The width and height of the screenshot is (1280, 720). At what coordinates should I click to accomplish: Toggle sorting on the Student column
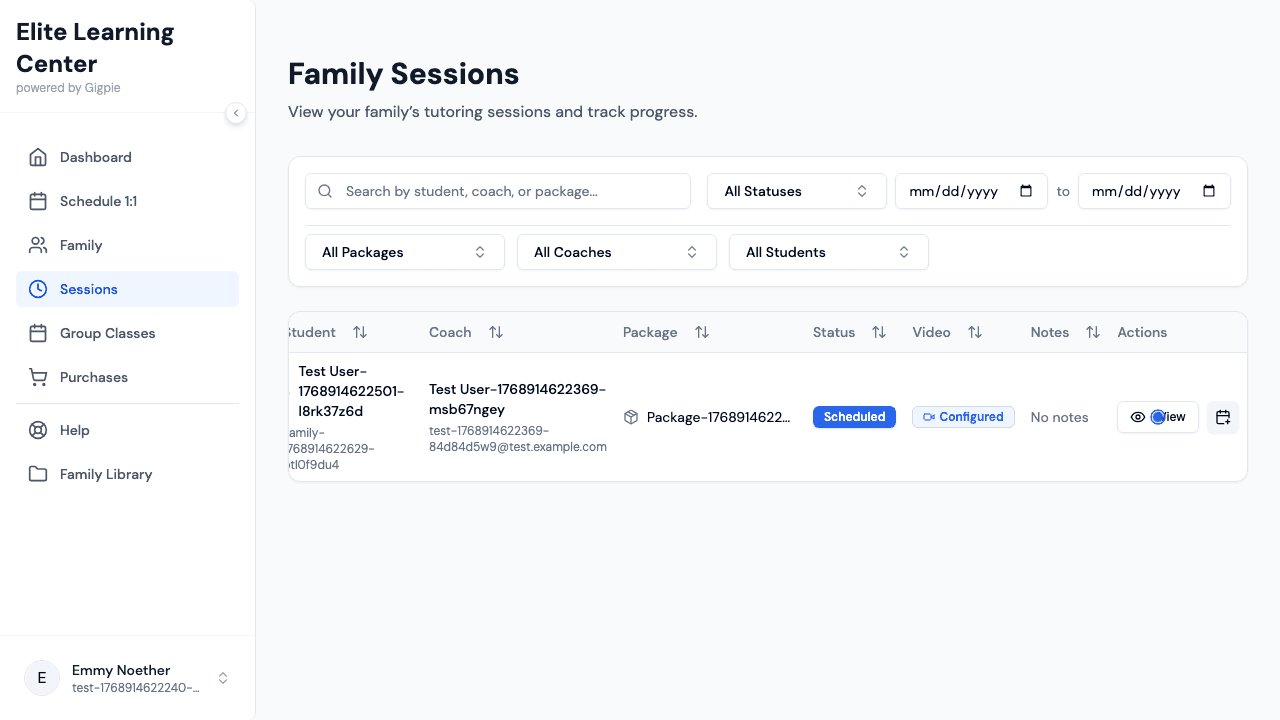pos(361,332)
